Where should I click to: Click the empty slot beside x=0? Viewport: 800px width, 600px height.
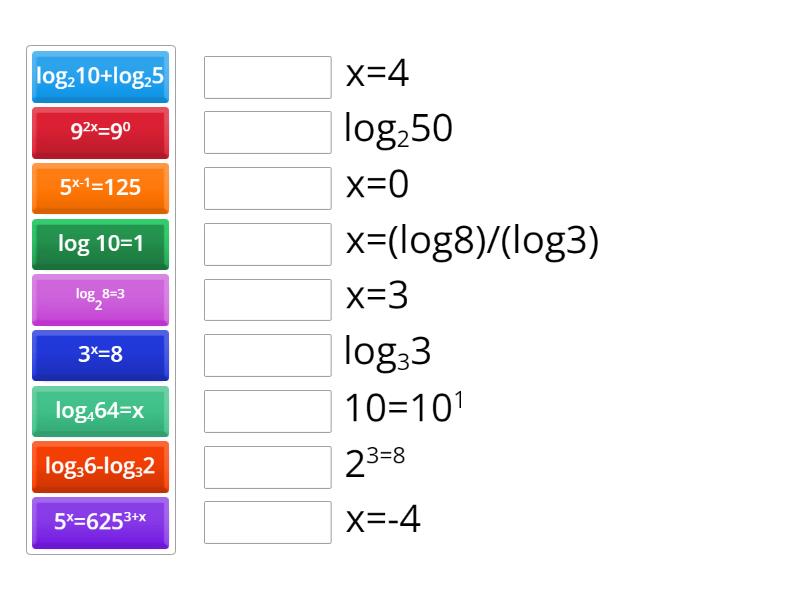pos(267,188)
